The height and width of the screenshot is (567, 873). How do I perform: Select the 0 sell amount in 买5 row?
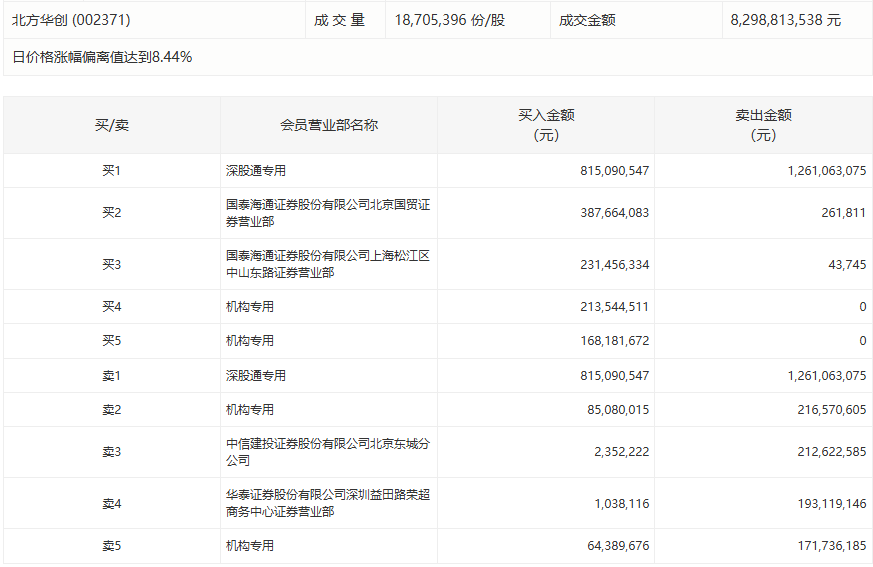coord(862,340)
